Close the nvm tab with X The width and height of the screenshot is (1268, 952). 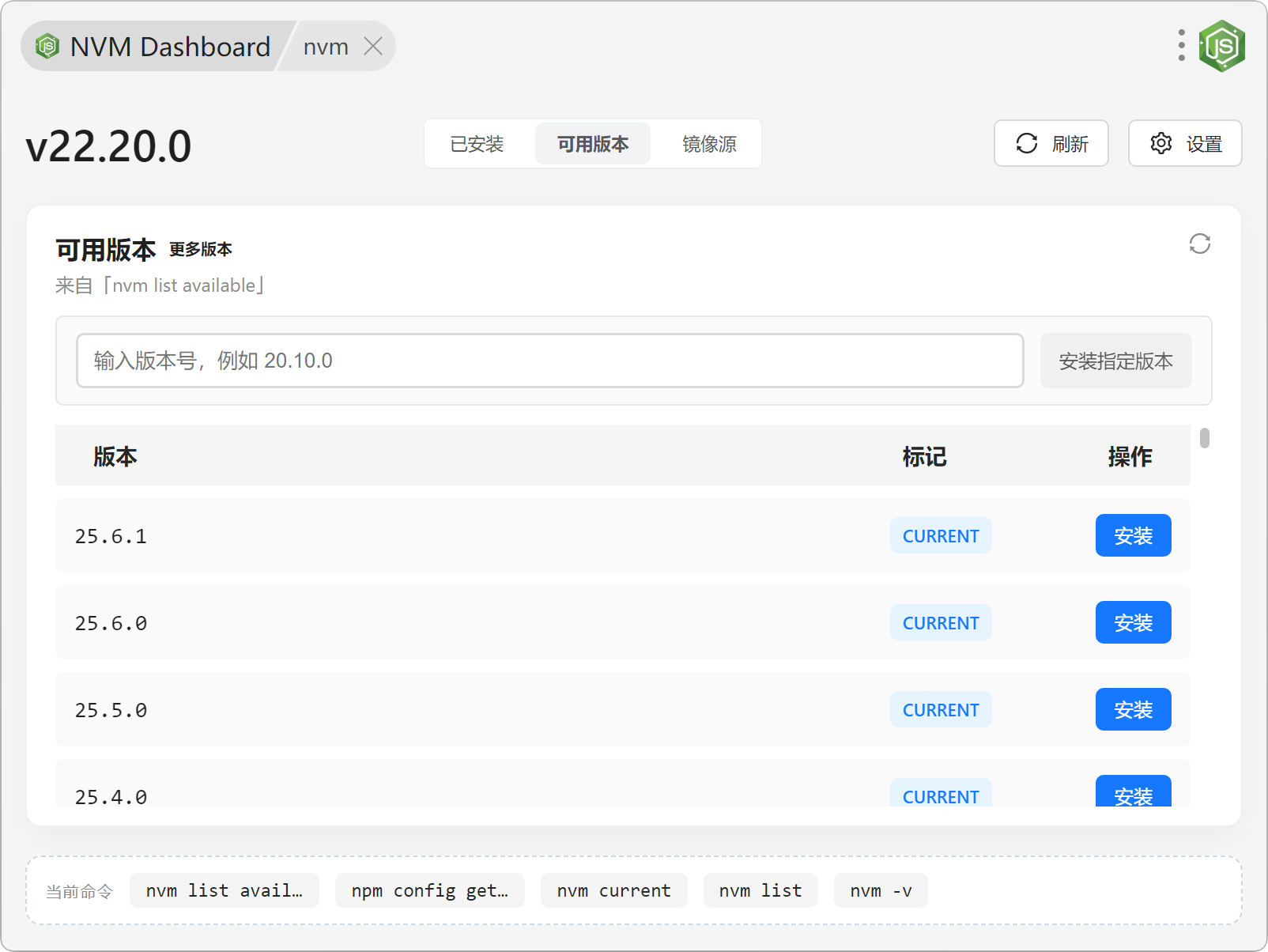(x=373, y=47)
